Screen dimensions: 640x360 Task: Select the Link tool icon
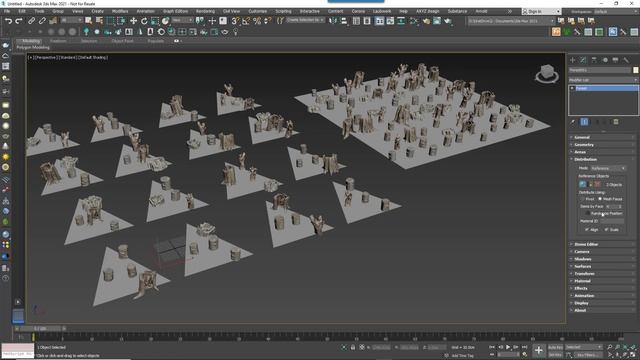click(x=31, y=20)
